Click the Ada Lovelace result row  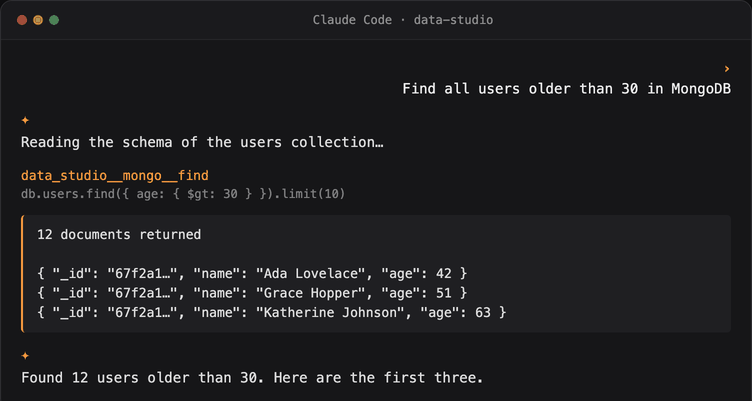pyautogui.click(x=252, y=273)
